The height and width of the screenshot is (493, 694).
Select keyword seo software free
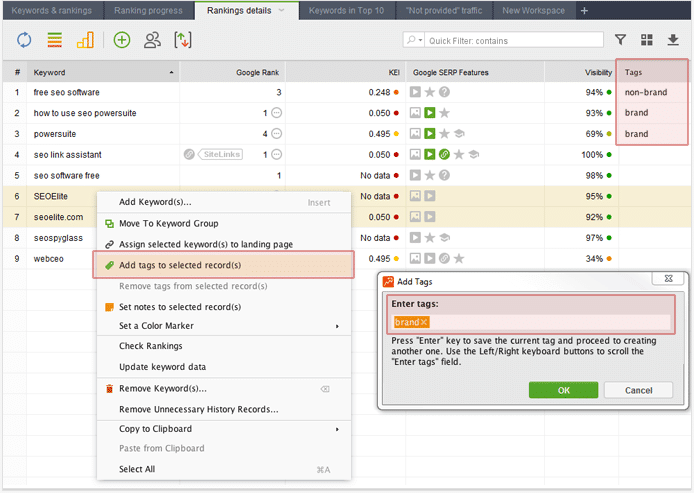click(66, 175)
